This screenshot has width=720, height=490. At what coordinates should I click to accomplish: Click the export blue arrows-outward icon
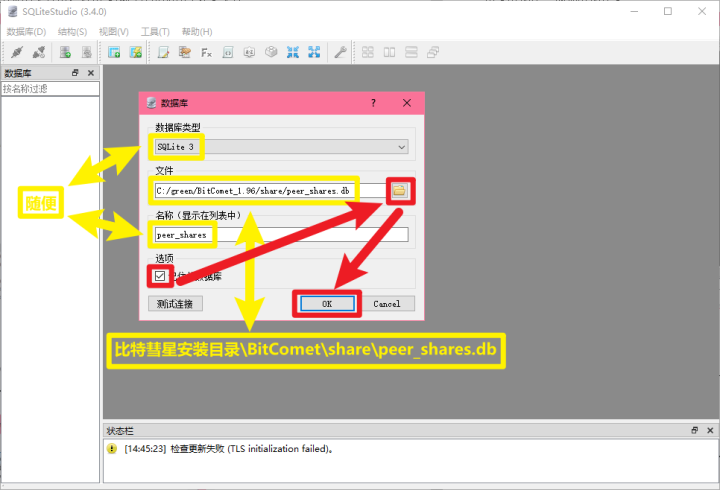click(x=314, y=52)
